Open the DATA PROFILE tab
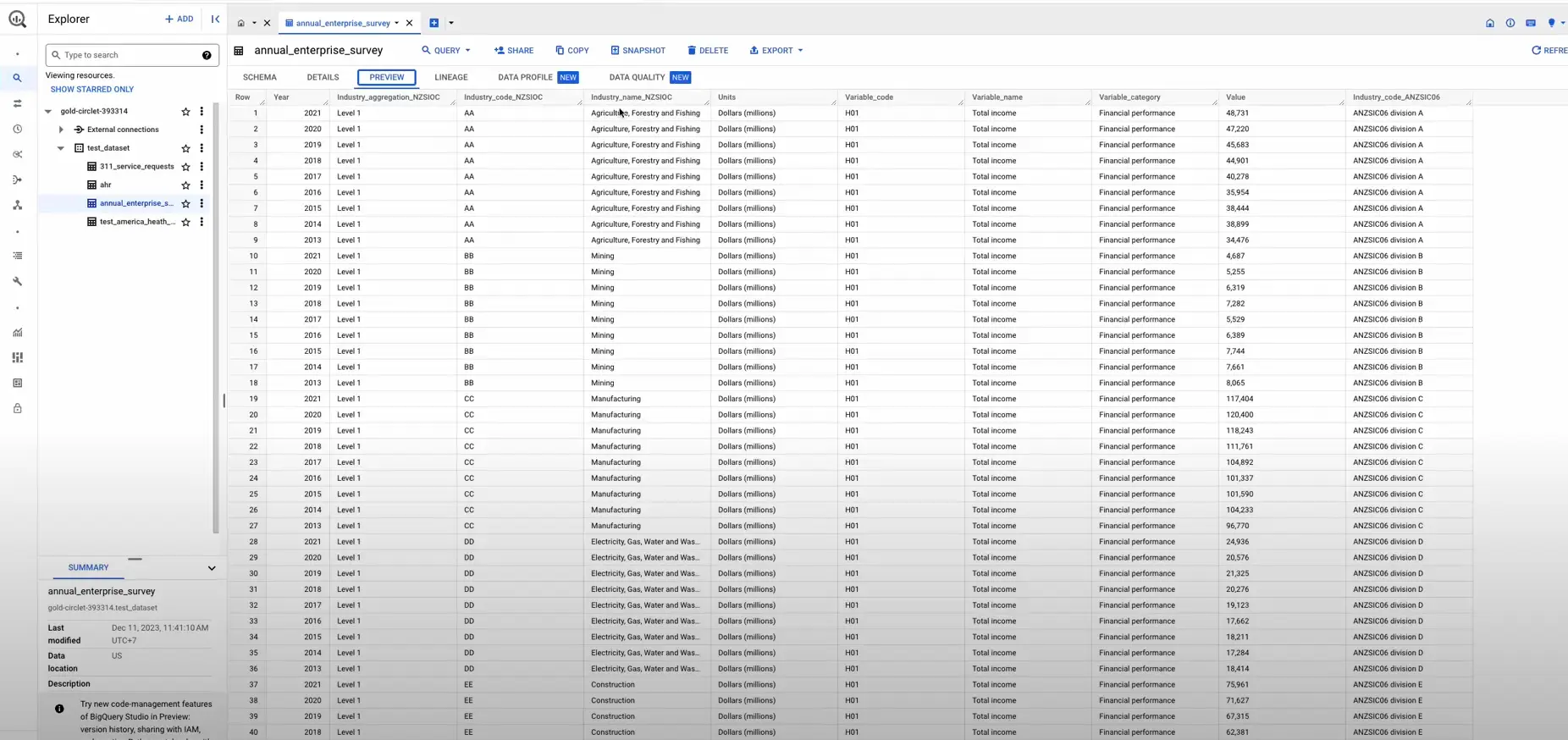This screenshot has height=740, width=1568. pyautogui.click(x=538, y=77)
